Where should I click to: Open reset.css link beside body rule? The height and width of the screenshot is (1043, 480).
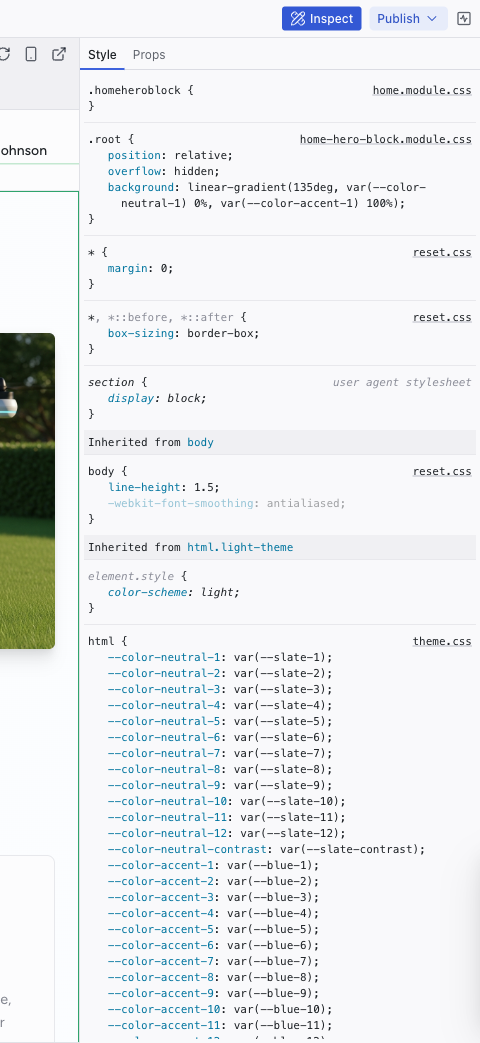(442, 472)
